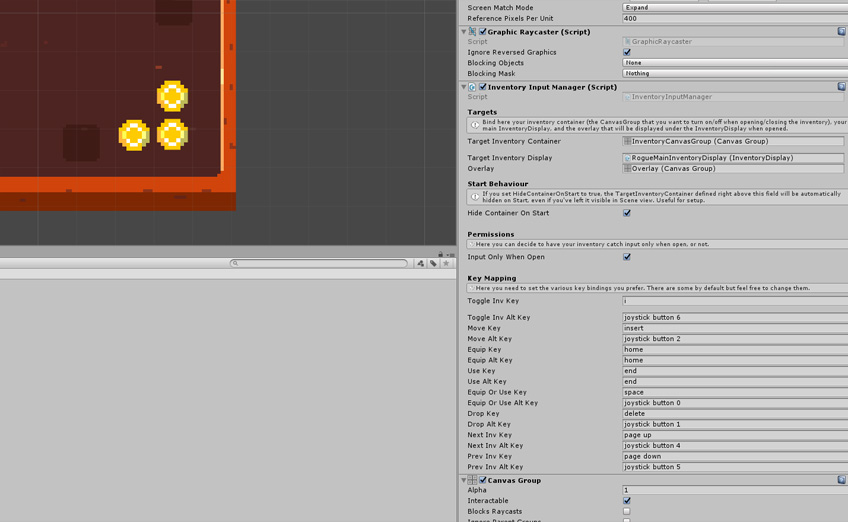Click Toggle Inv Alt Key field

click(735, 318)
